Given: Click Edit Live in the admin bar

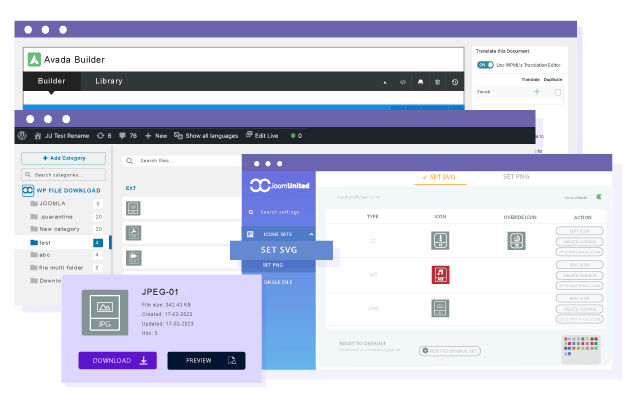Looking at the screenshot, I should (262, 135).
